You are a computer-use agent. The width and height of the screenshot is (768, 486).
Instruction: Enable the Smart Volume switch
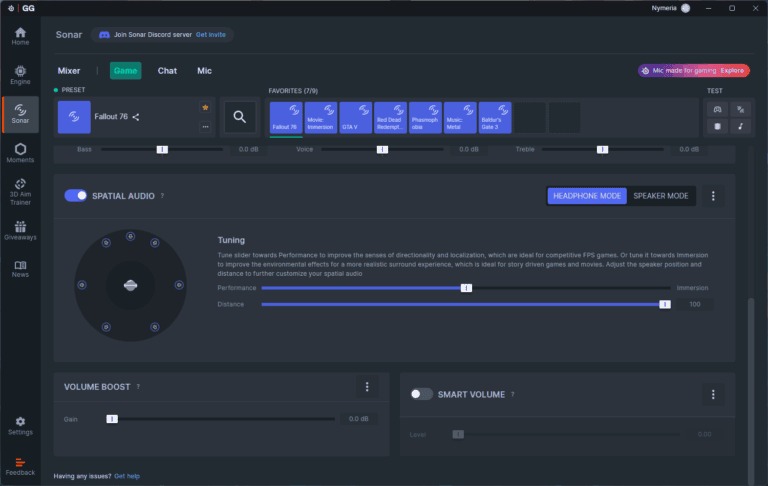pyautogui.click(x=421, y=394)
